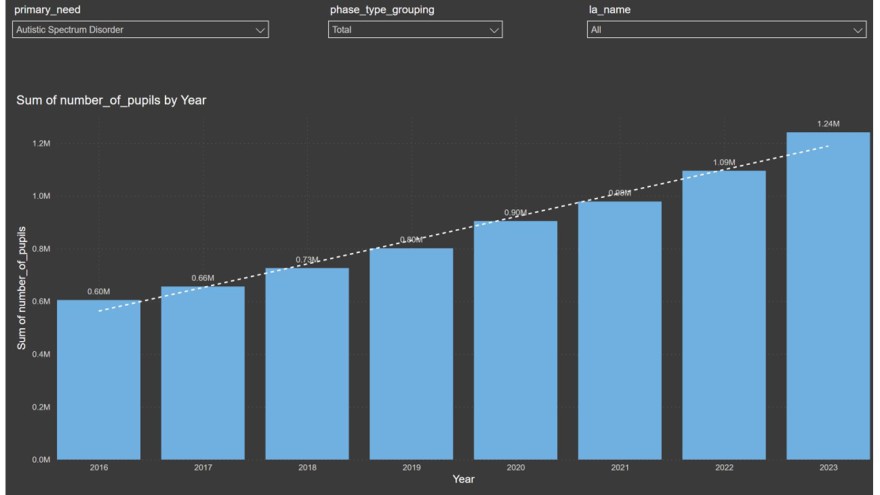Expand the phase_type_grouping dropdown showing Total
The height and width of the screenshot is (495, 880).
click(x=415, y=30)
